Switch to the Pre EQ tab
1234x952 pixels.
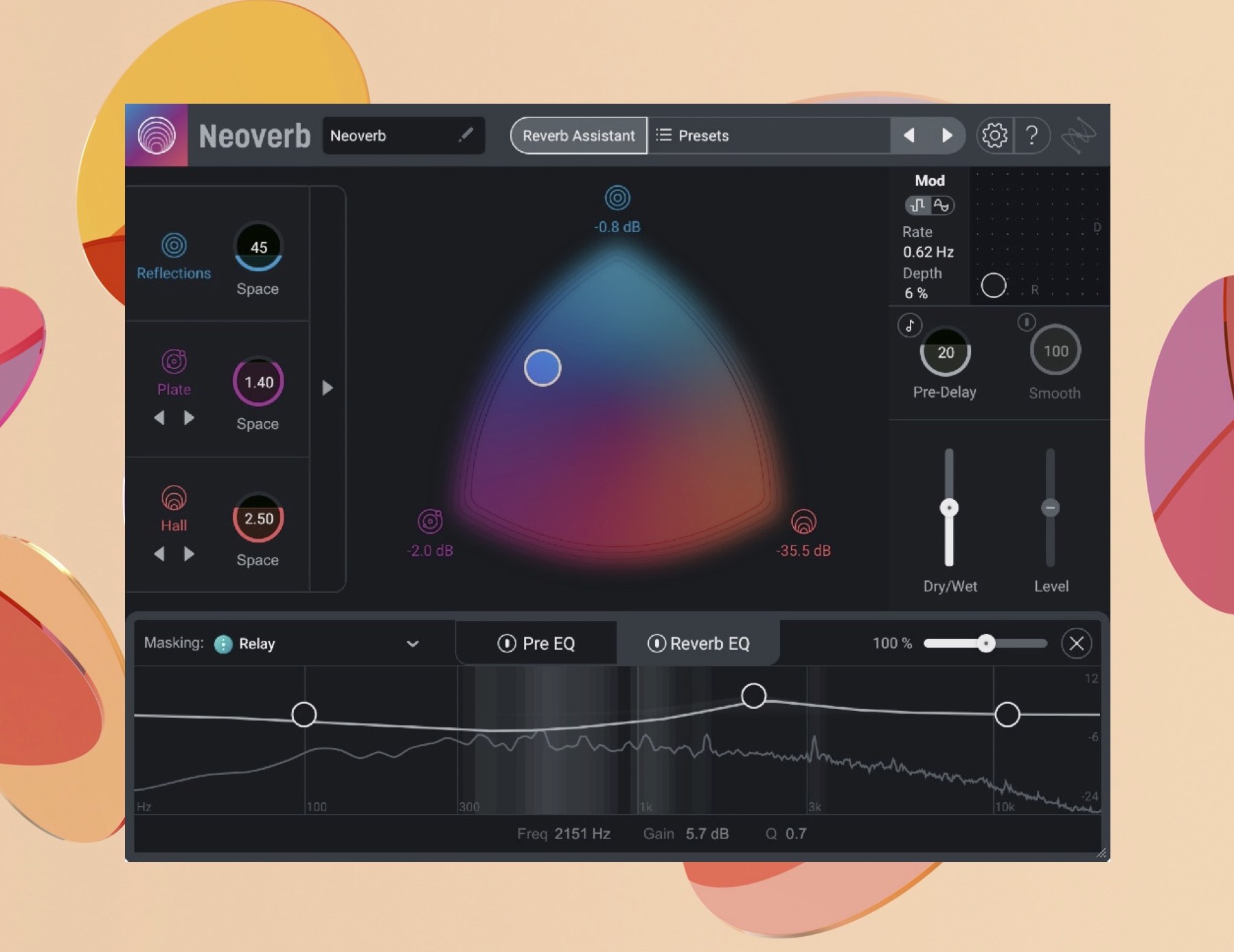pyautogui.click(x=548, y=644)
